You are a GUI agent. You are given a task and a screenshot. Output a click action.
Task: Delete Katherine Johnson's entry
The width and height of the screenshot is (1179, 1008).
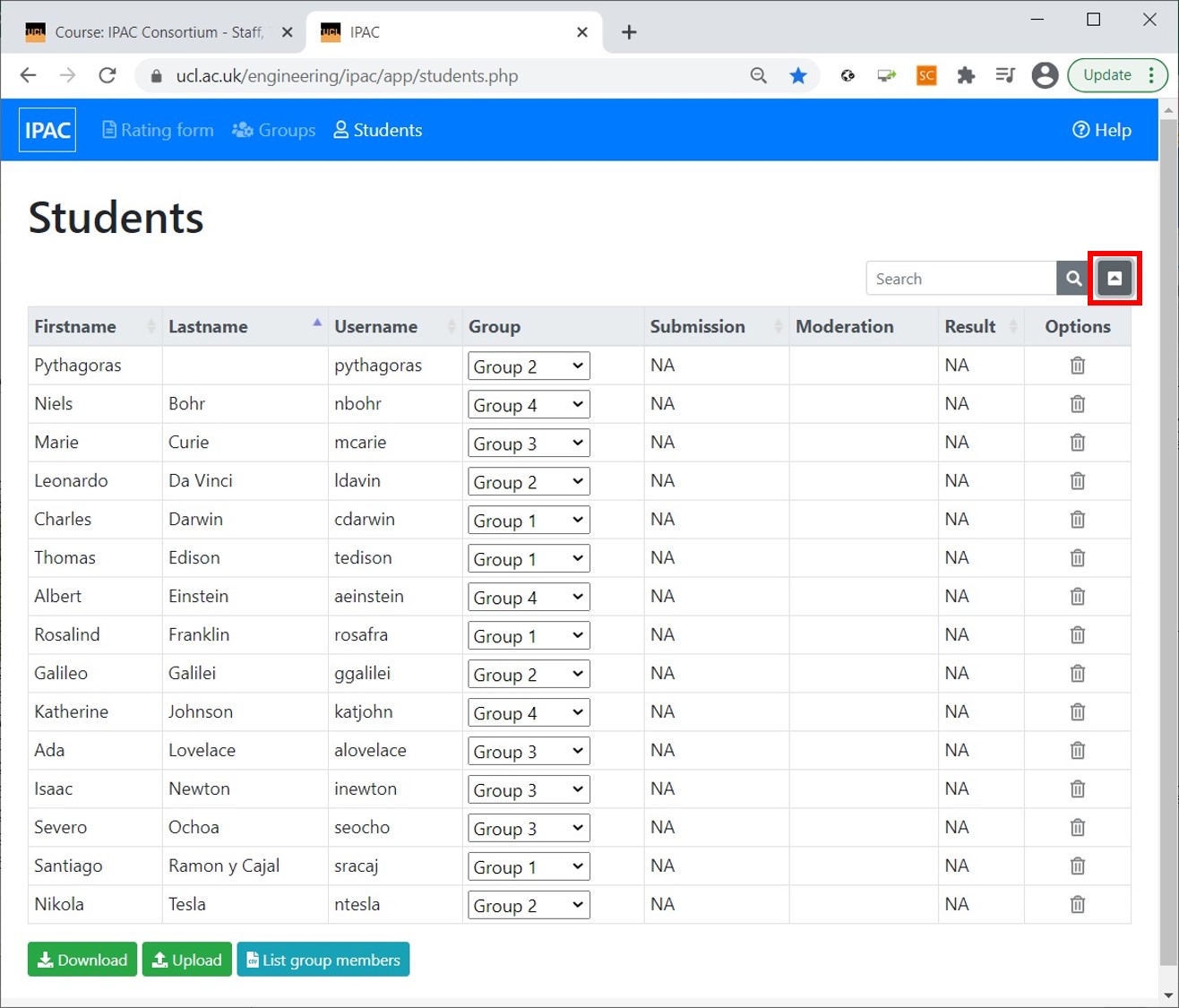pos(1078,712)
